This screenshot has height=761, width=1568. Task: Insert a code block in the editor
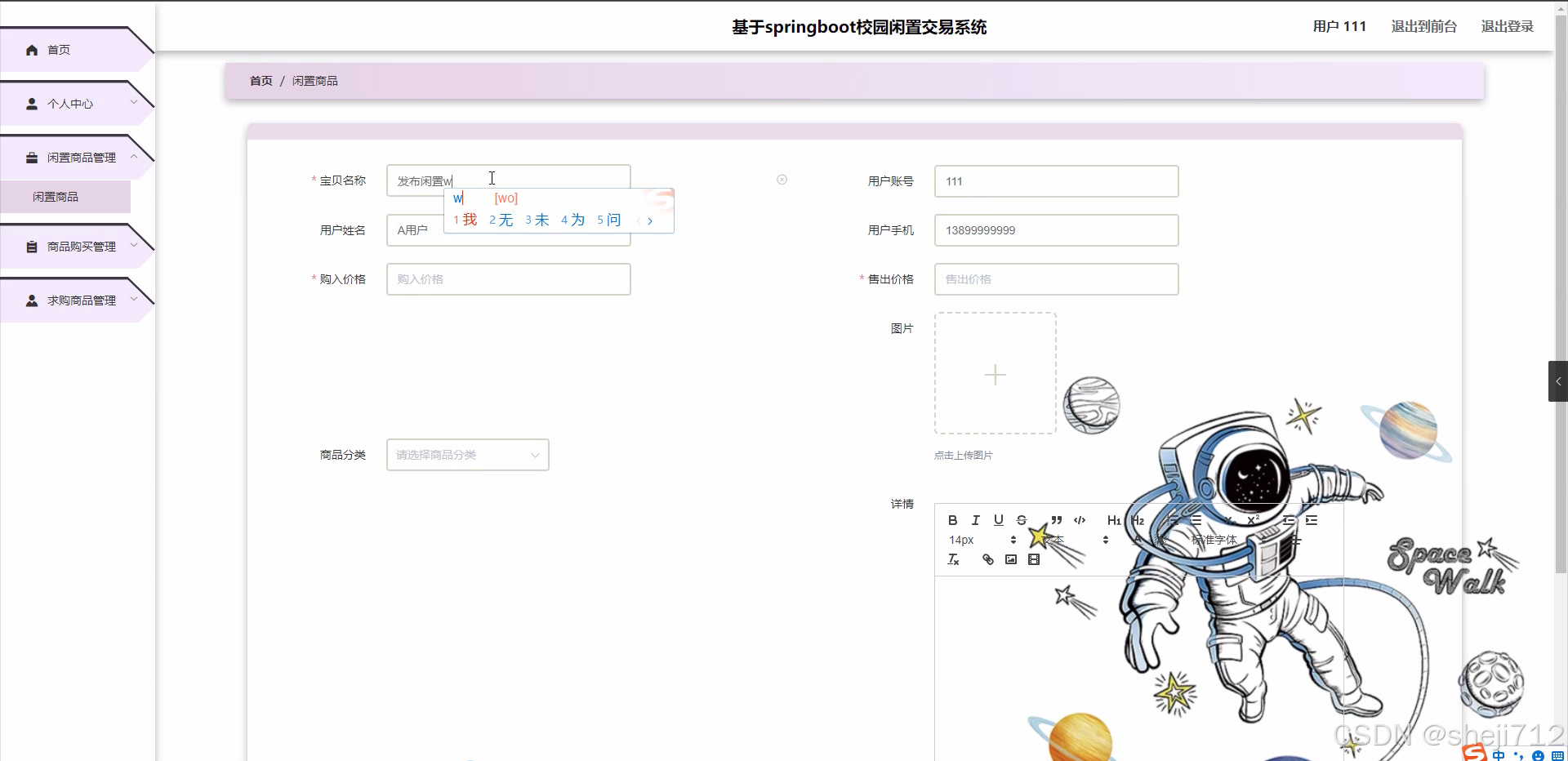click(1080, 520)
